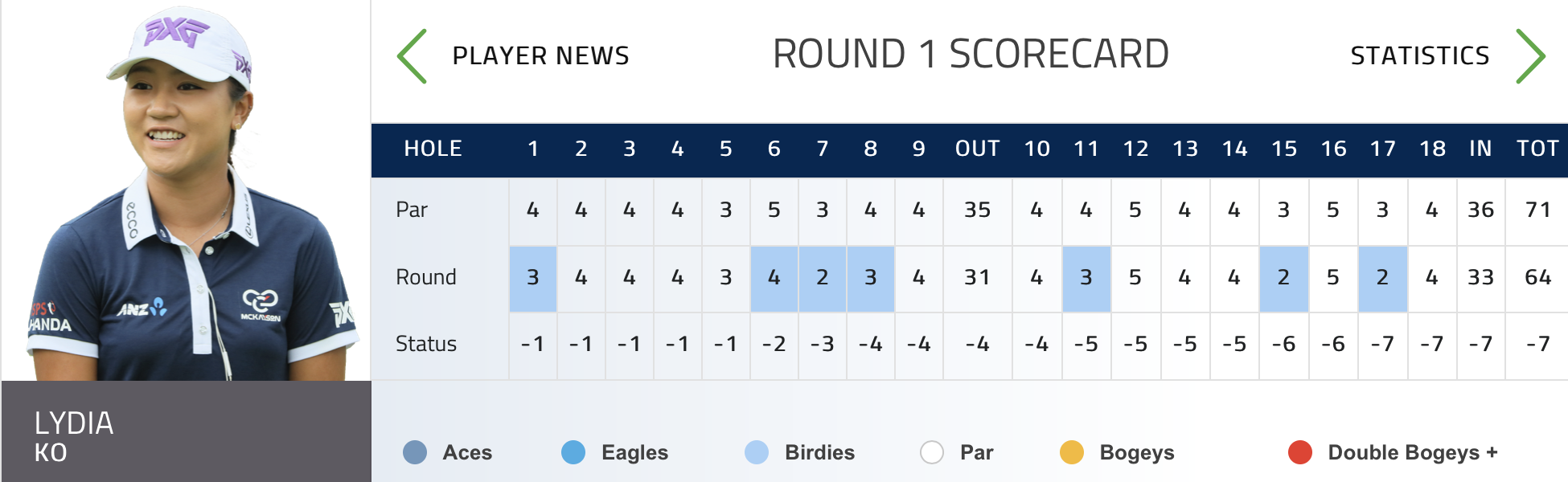Click the Birdies legend light-blue dot
1568x482 pixels.
click(x=757, y=452)
